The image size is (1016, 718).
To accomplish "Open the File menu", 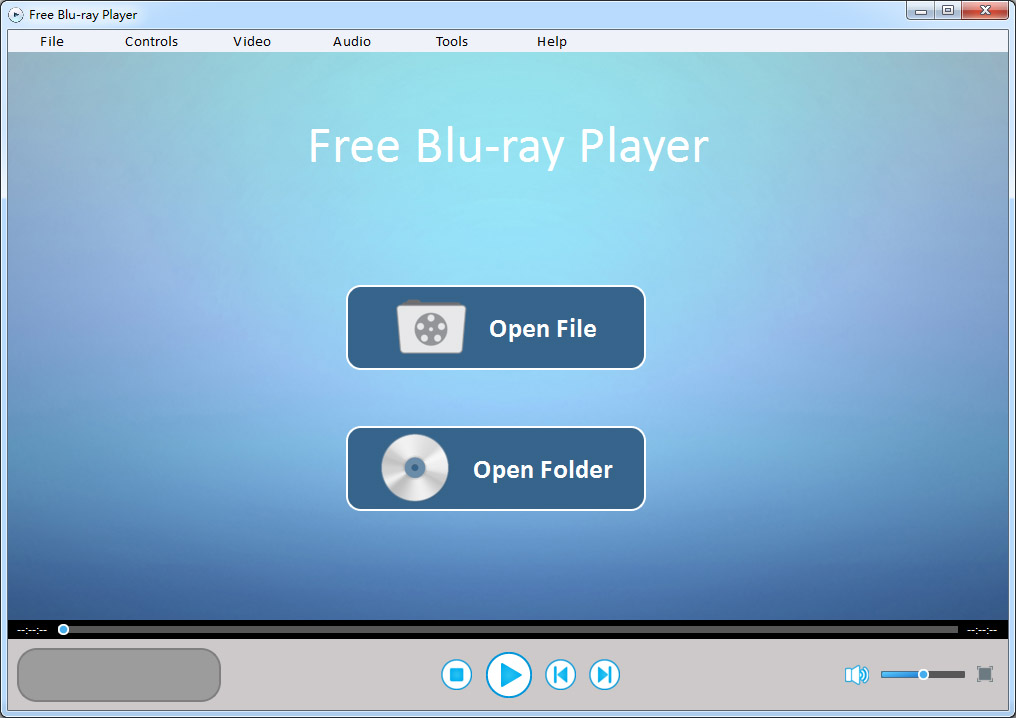I will click(x=52, y=41).
